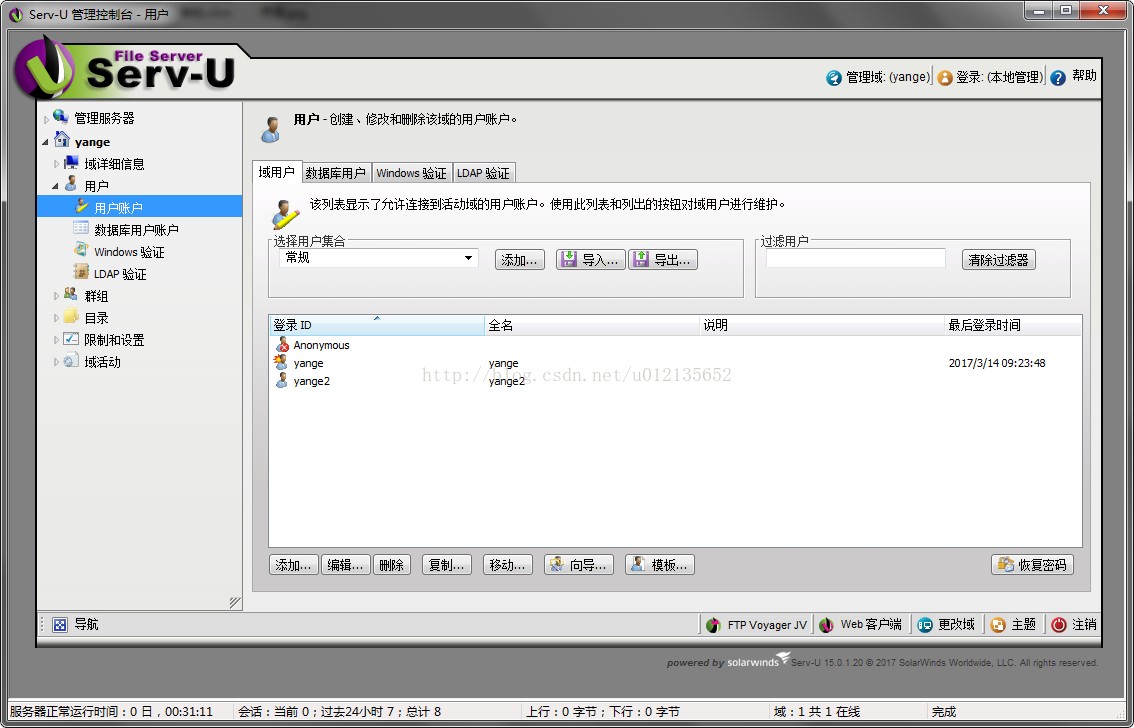Open the 选择用户集合 dropdown showing 常规
The width and height of the screenshot is (1134, 728).
379,258
